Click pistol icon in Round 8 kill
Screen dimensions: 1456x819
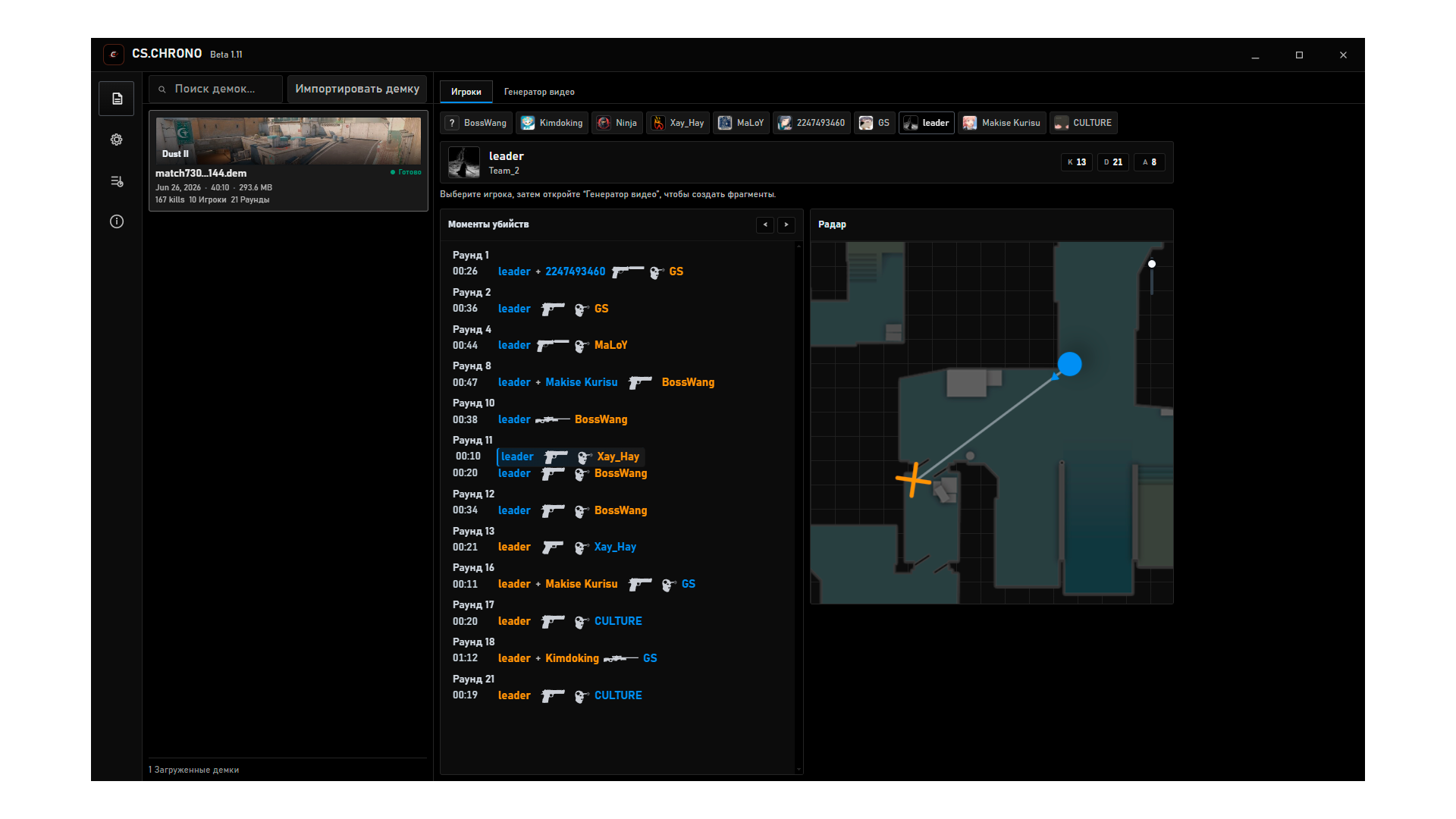pyautogui.click(x=640, y=383)
